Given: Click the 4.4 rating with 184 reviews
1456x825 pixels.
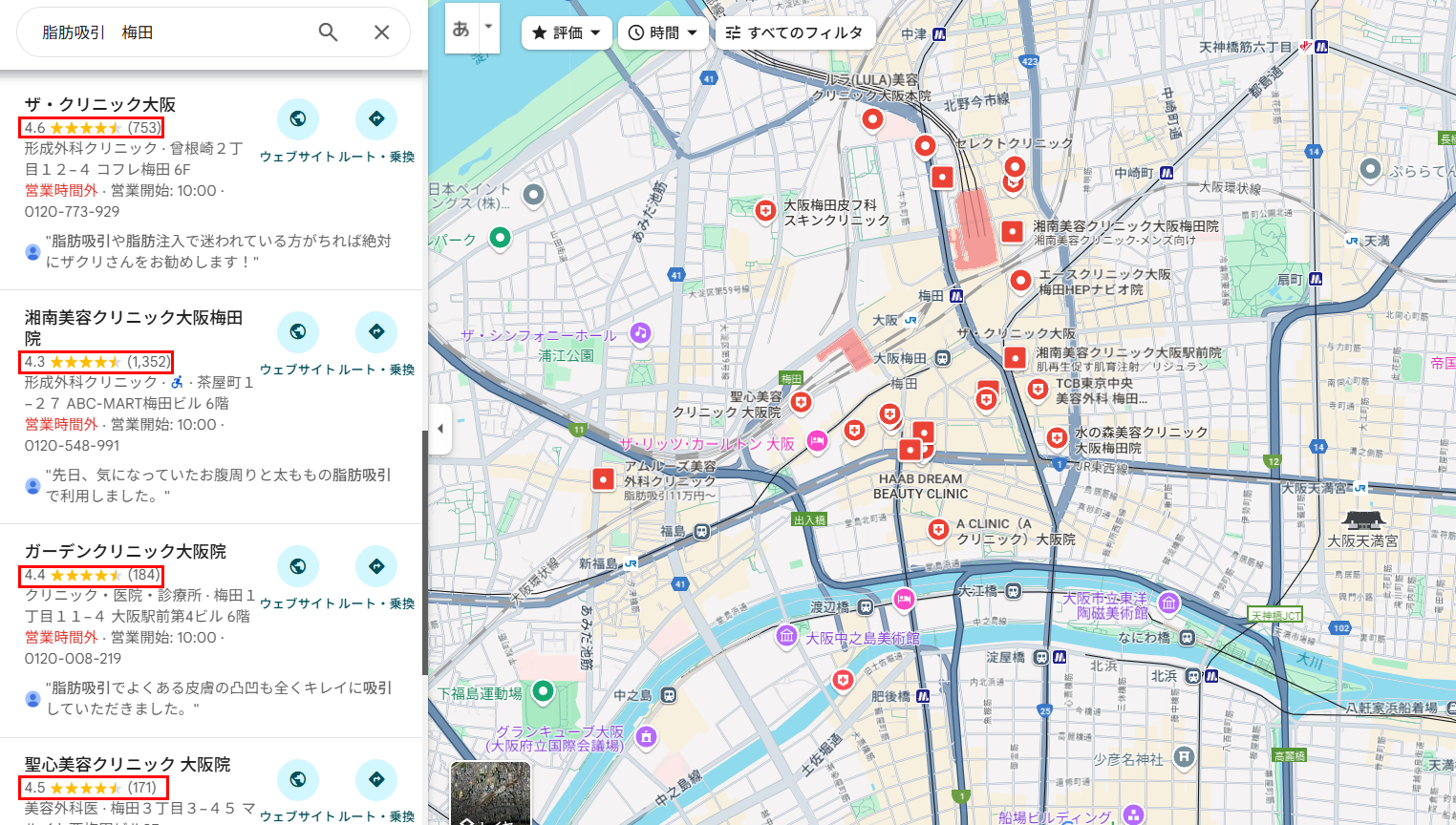Looking at the screenshot, I should pyautogui.click(x=91, y=575).
